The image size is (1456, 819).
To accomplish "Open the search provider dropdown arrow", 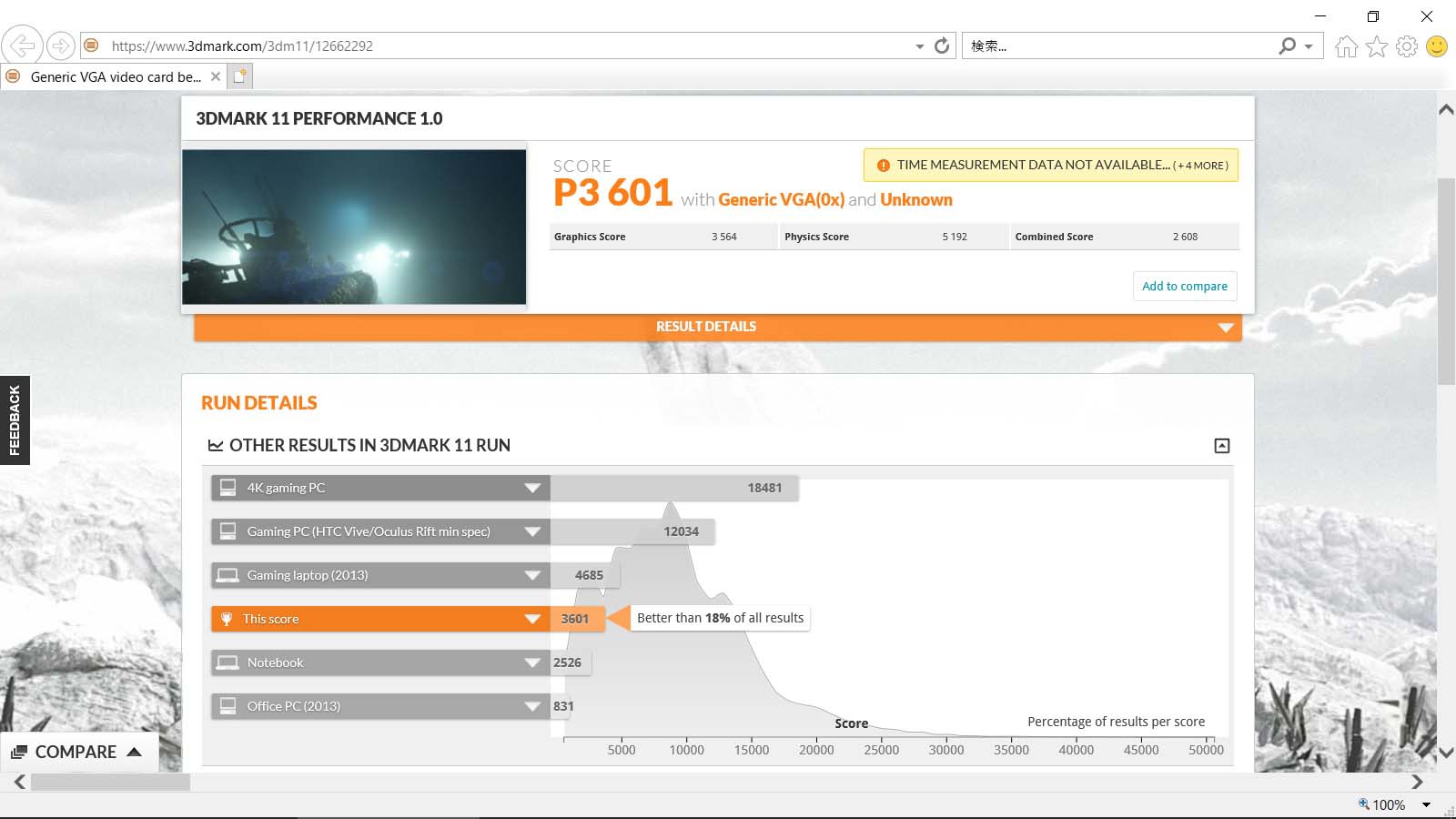I will click(x=1309, y=46).
